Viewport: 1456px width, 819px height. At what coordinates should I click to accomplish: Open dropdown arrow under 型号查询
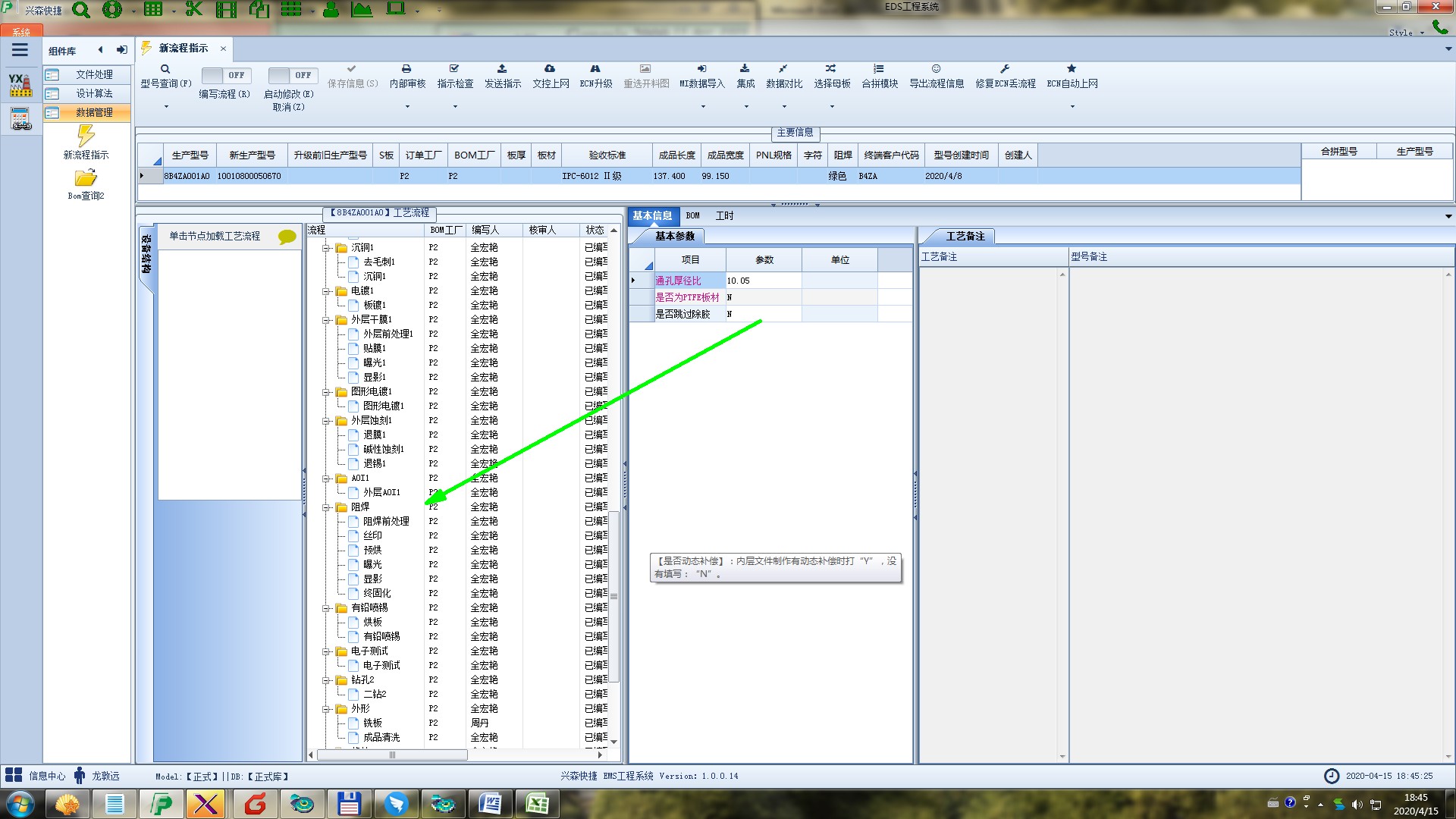click(166, 107)
